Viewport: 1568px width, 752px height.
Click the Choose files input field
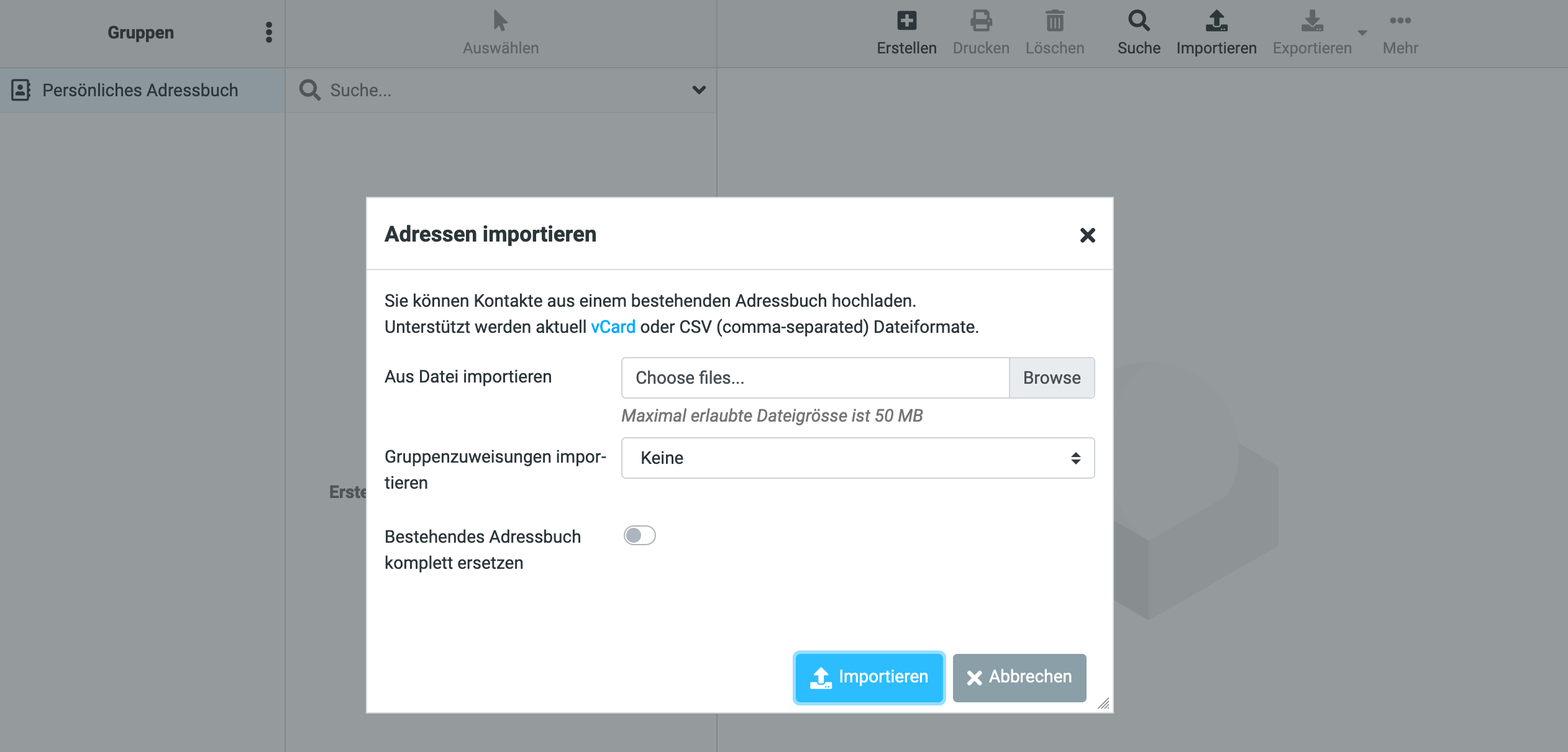click(814, 378)
